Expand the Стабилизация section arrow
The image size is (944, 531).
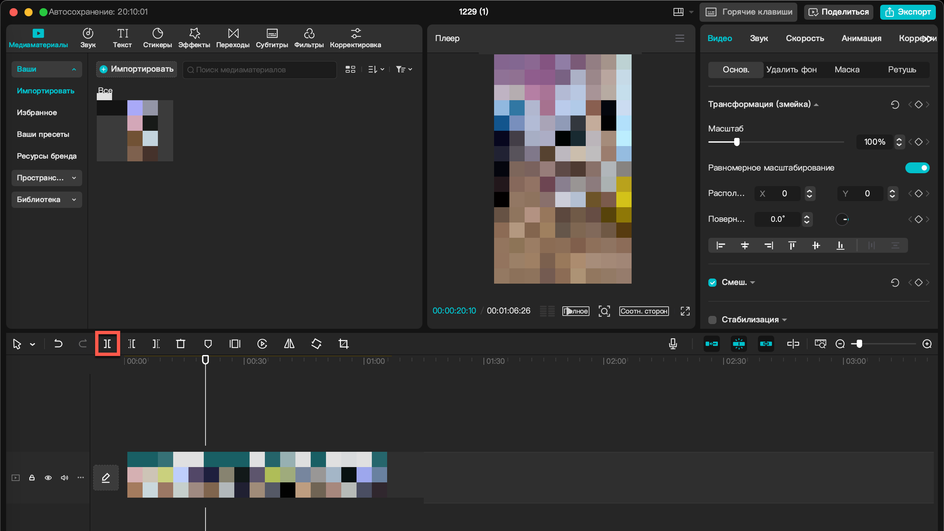[784, 320]
